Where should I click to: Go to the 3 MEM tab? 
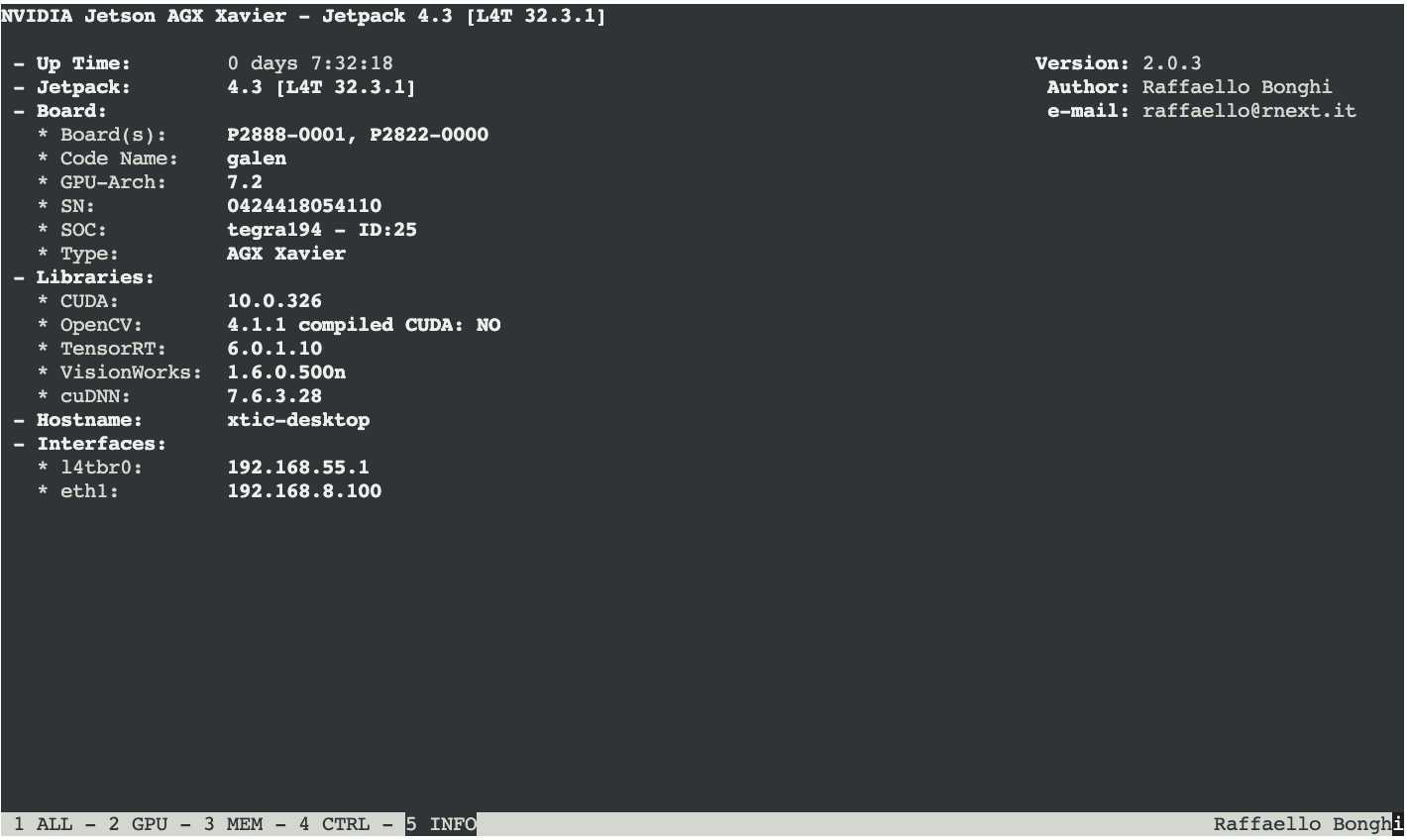point(233,824)
